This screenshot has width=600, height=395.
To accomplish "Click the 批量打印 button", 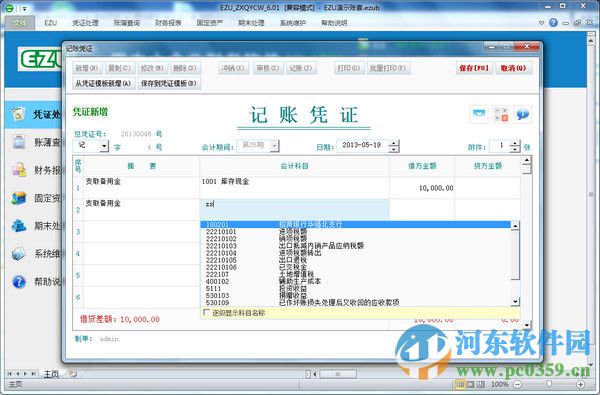I will [388, 68].
